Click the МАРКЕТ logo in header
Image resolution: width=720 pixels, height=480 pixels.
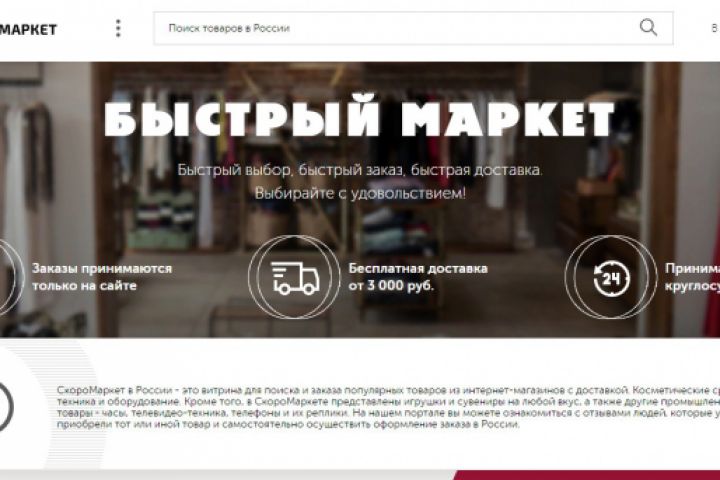pos(28,30)
